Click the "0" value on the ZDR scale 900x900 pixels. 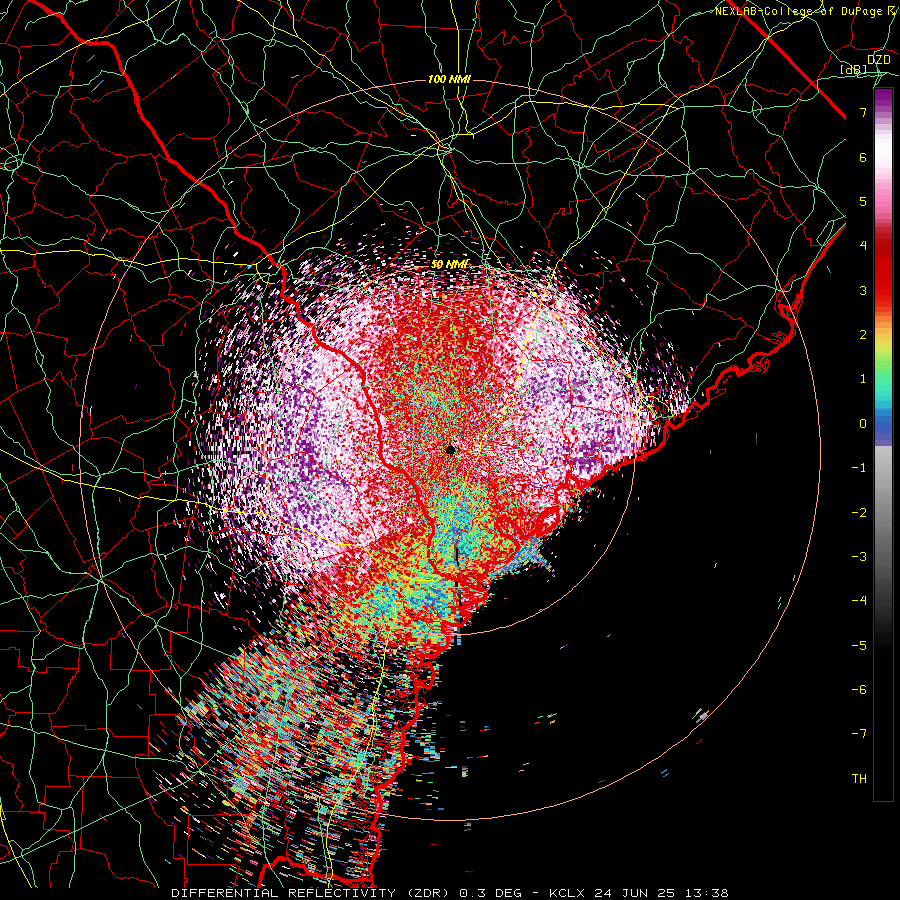(863, 423)
